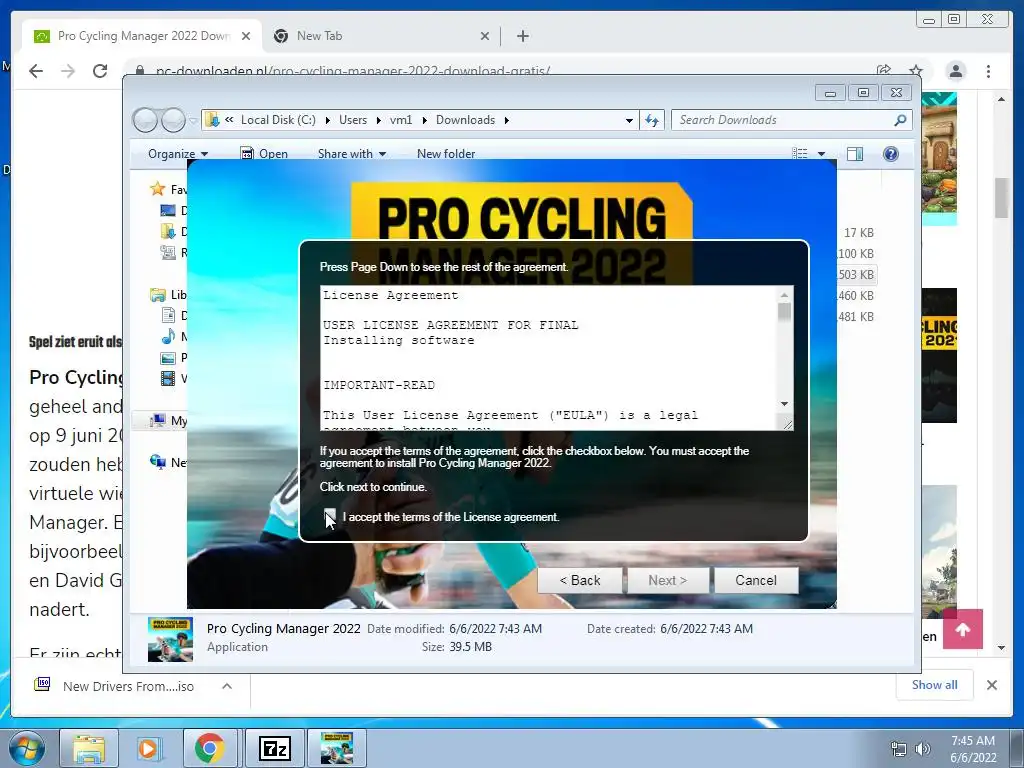Click the Explorer forward navigation button
This screenshot has height=768, width=1024.
(173, 120)
